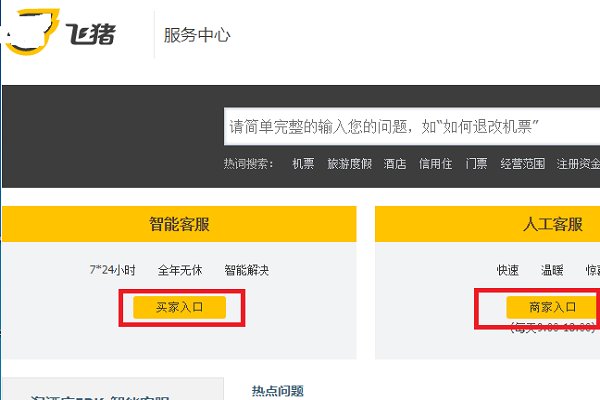This screenshot has height=400, width=600.
Task: Open the 买家入口 button
Action: pyautogui.click(x=179, y=307)
